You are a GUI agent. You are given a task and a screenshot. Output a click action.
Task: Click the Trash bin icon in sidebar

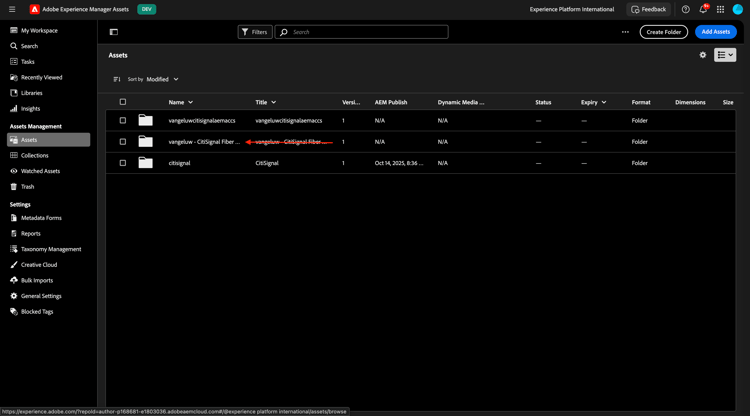[14, 186]
